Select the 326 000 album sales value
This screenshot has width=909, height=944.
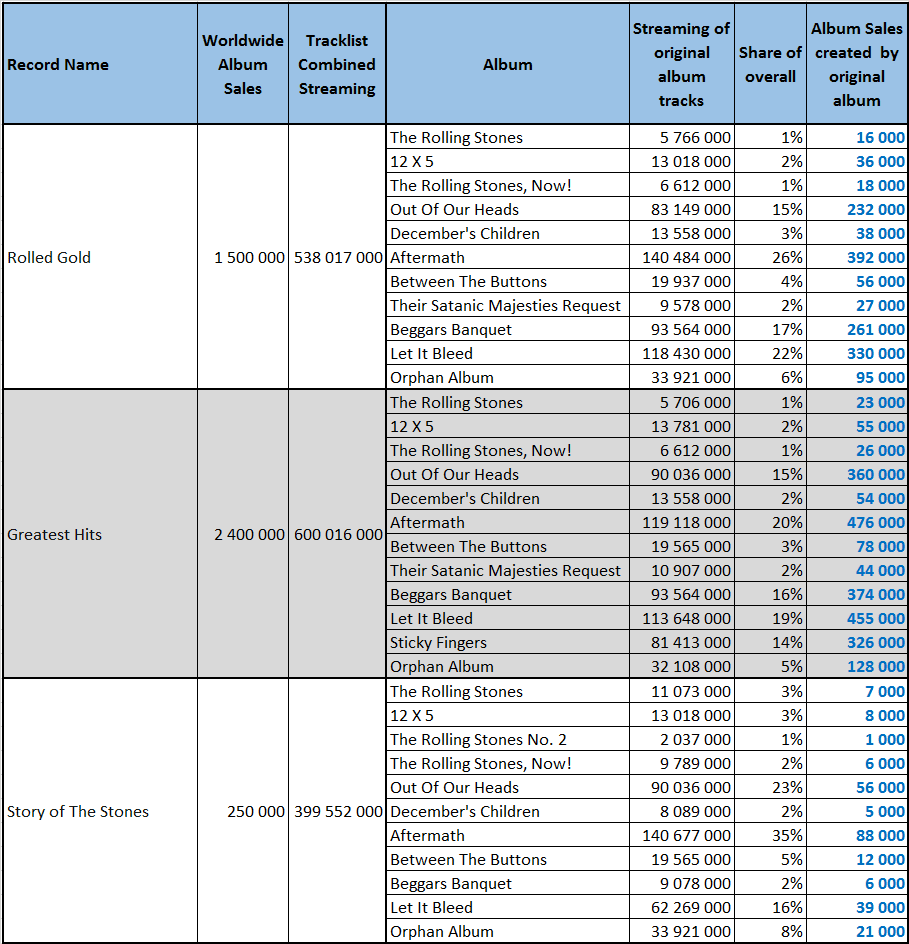coord(876,642)
